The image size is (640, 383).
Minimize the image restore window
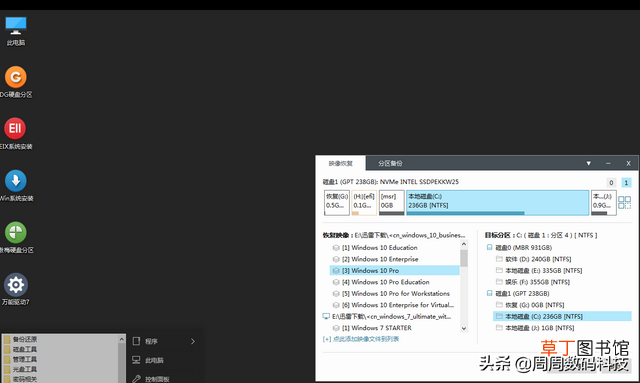[x=608, y=163]
